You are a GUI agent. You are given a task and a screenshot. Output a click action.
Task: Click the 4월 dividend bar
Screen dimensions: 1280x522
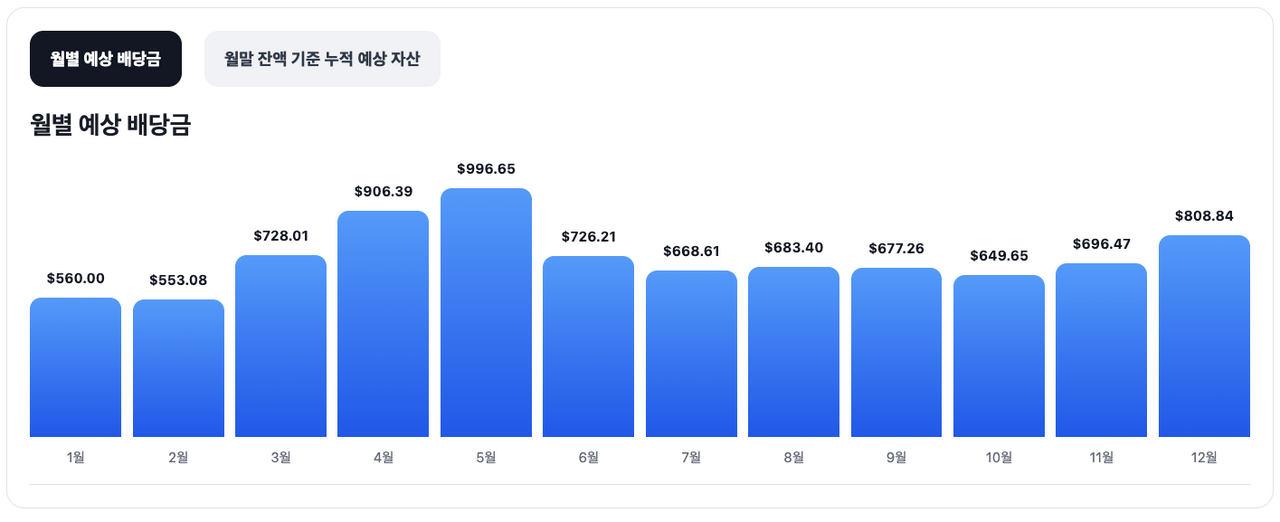[383, 325]
